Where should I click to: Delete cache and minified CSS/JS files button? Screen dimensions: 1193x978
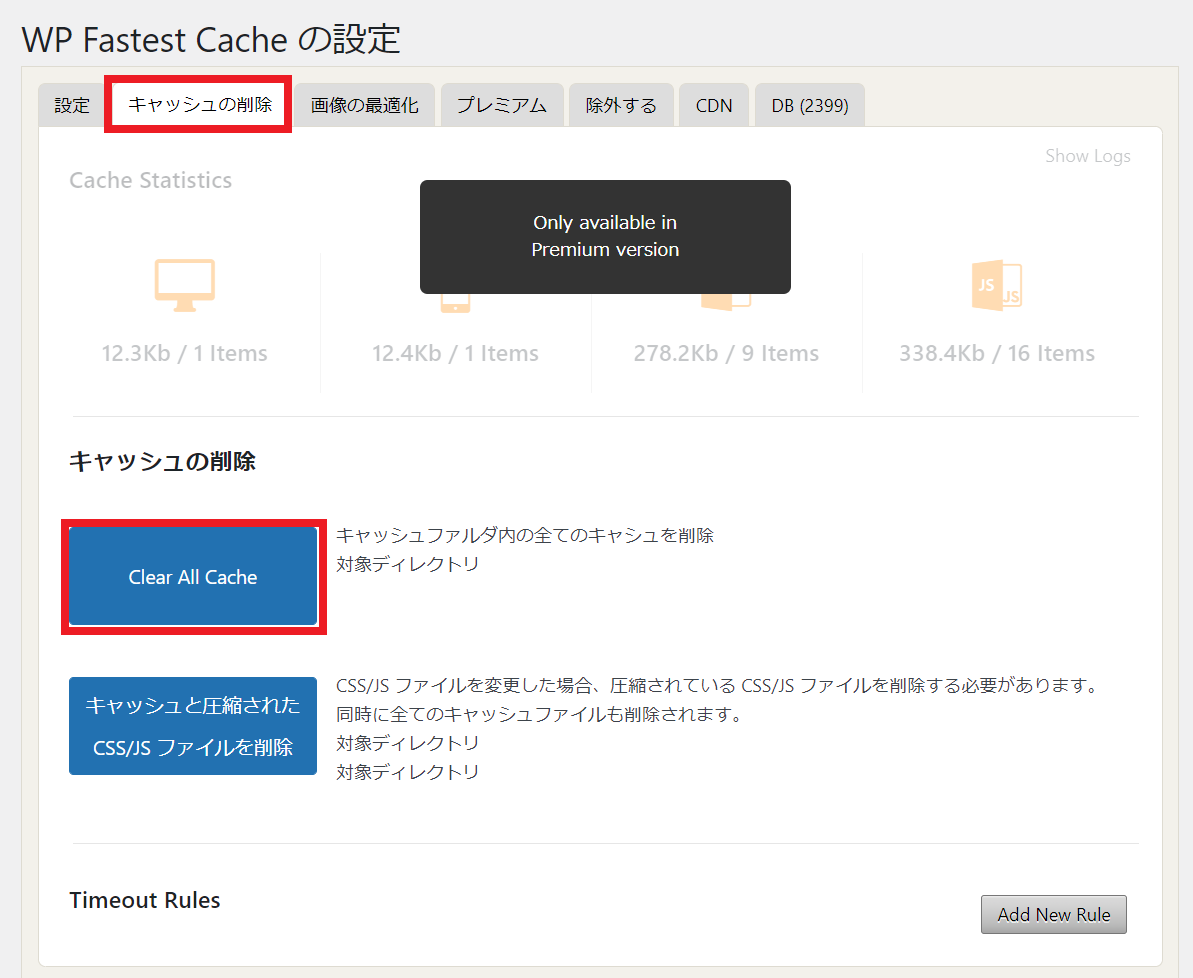[193, 726]
